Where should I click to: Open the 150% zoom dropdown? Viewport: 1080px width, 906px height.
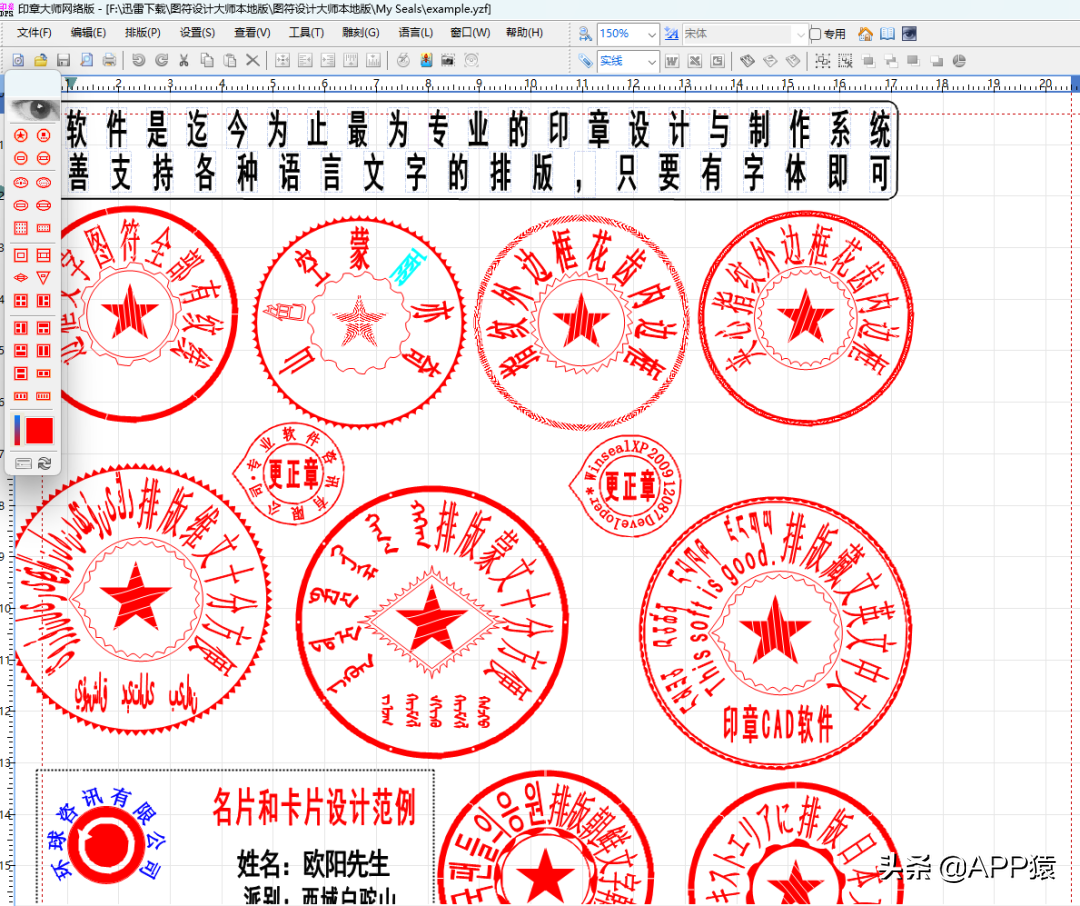(x=651, y=33)
